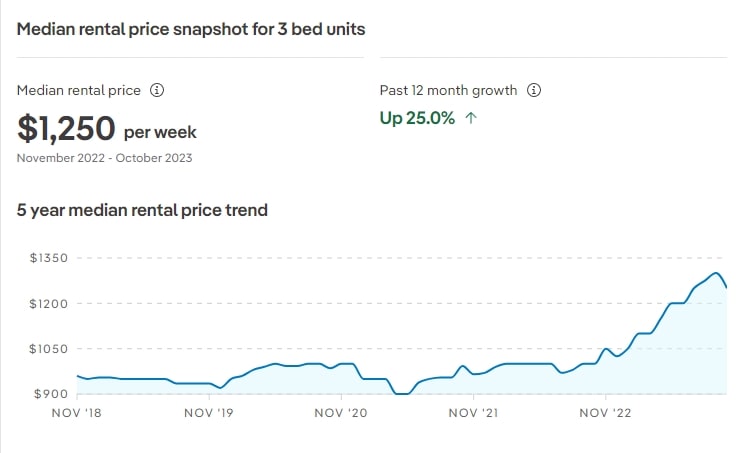This screenshot has height=453, width=742.
Task: Click the right end point of trend line
Action: 726,286
